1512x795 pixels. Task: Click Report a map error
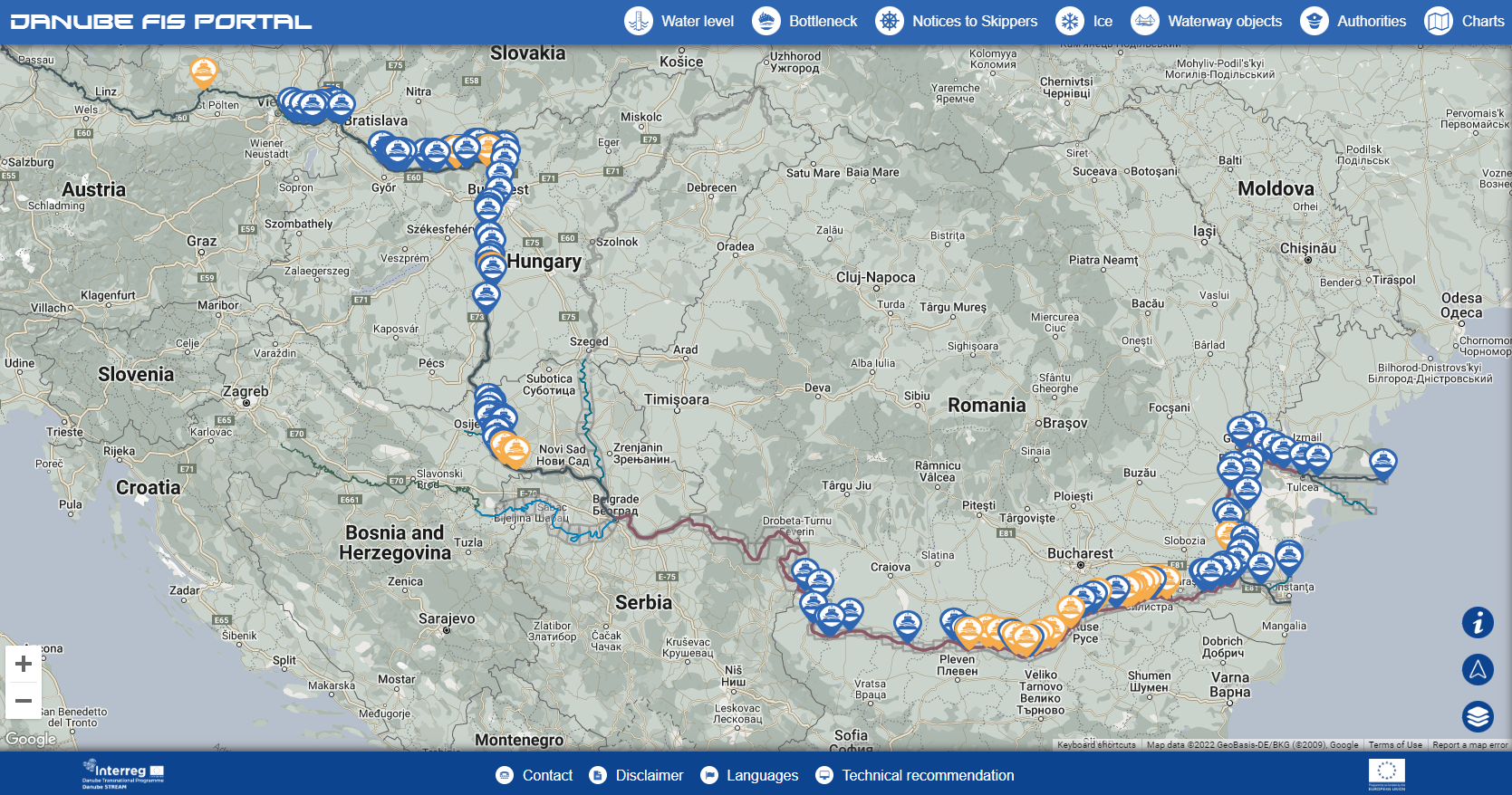pos(1470,745)
